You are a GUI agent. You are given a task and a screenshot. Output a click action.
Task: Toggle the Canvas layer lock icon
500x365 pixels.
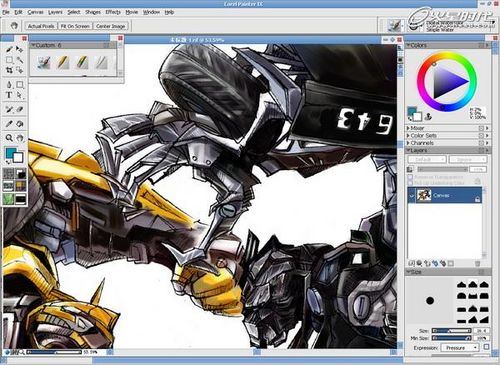click(477, 199)
